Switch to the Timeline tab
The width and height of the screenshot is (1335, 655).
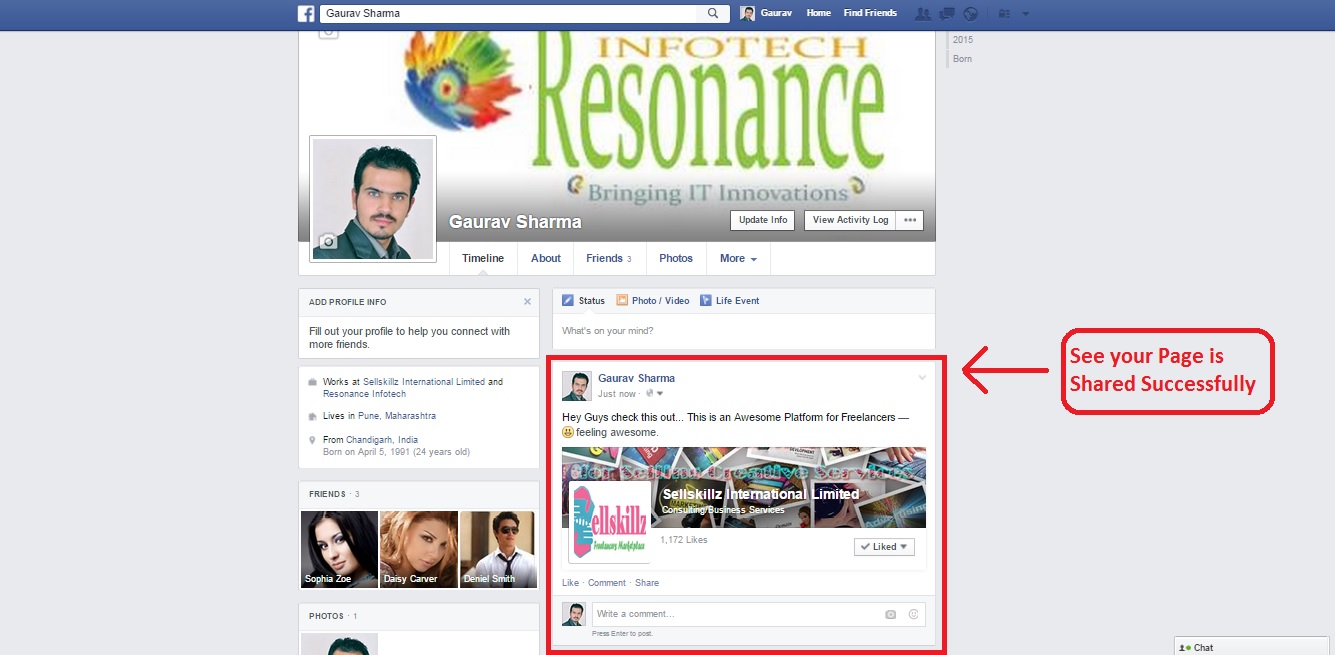click(x=483, y=258)
